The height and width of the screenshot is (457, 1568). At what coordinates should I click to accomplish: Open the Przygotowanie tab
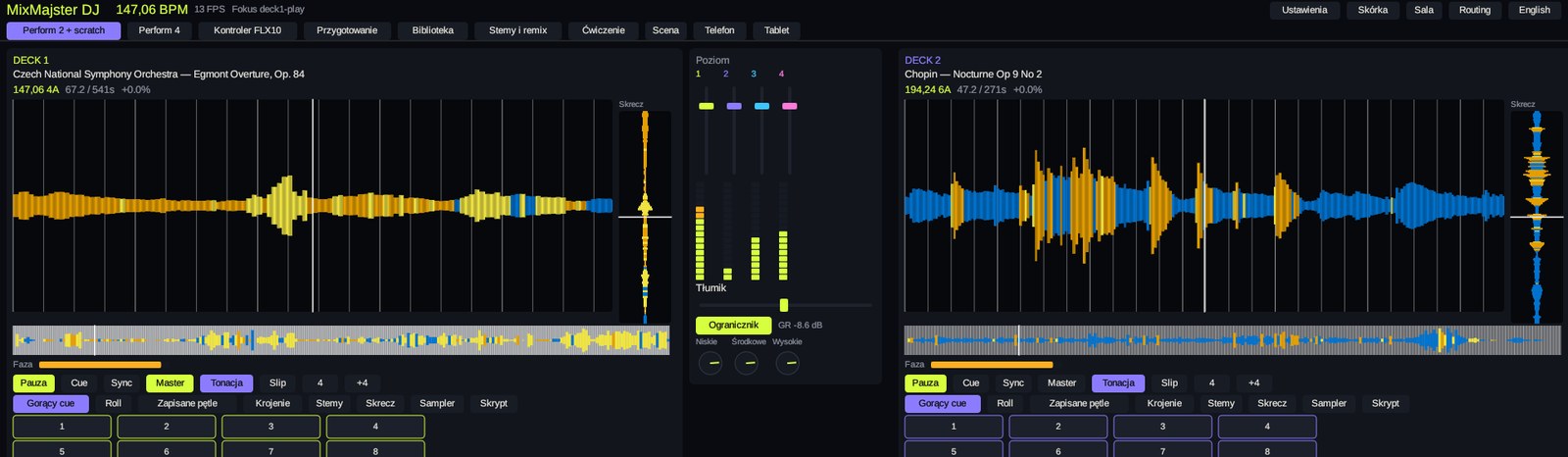point(347,30)
